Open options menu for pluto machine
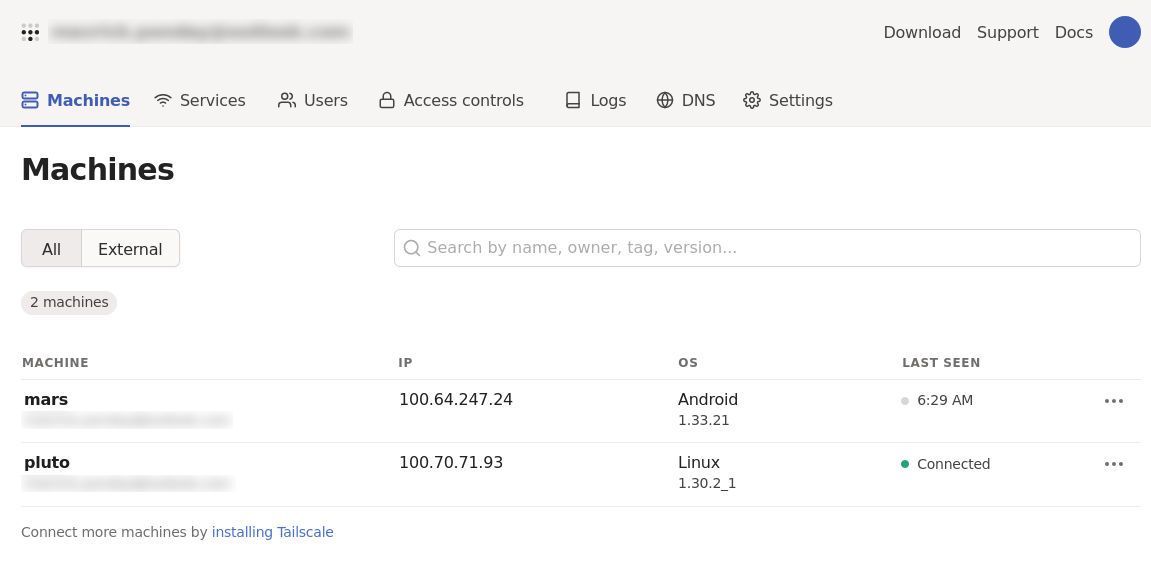1151x569 pixels. pos(1113,464)
